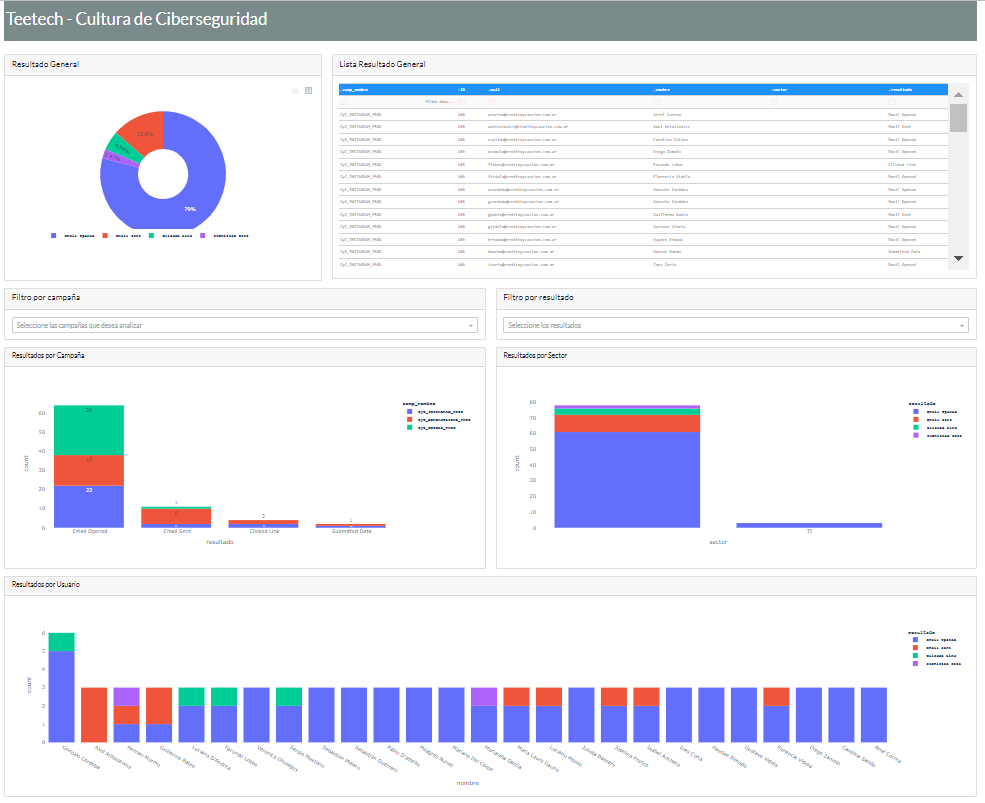Click the 'Lista Resultado General' panel header

point(383,64)
